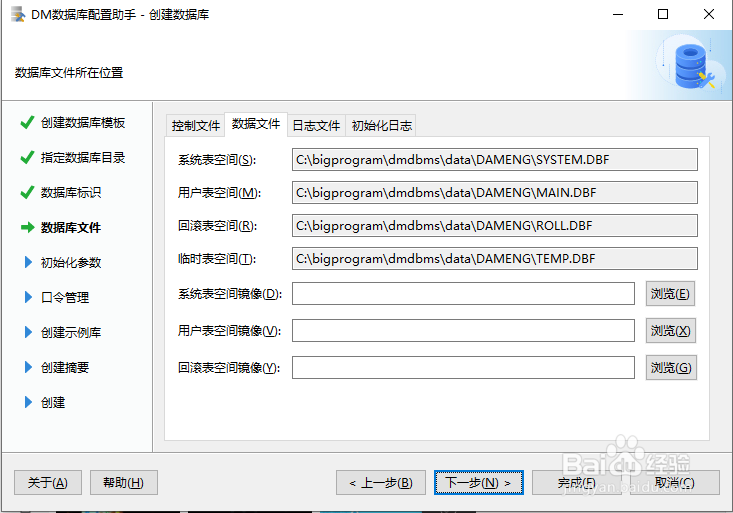Click the 回滚表空间(R) label
733x513 pixels.
click(217, 226)
